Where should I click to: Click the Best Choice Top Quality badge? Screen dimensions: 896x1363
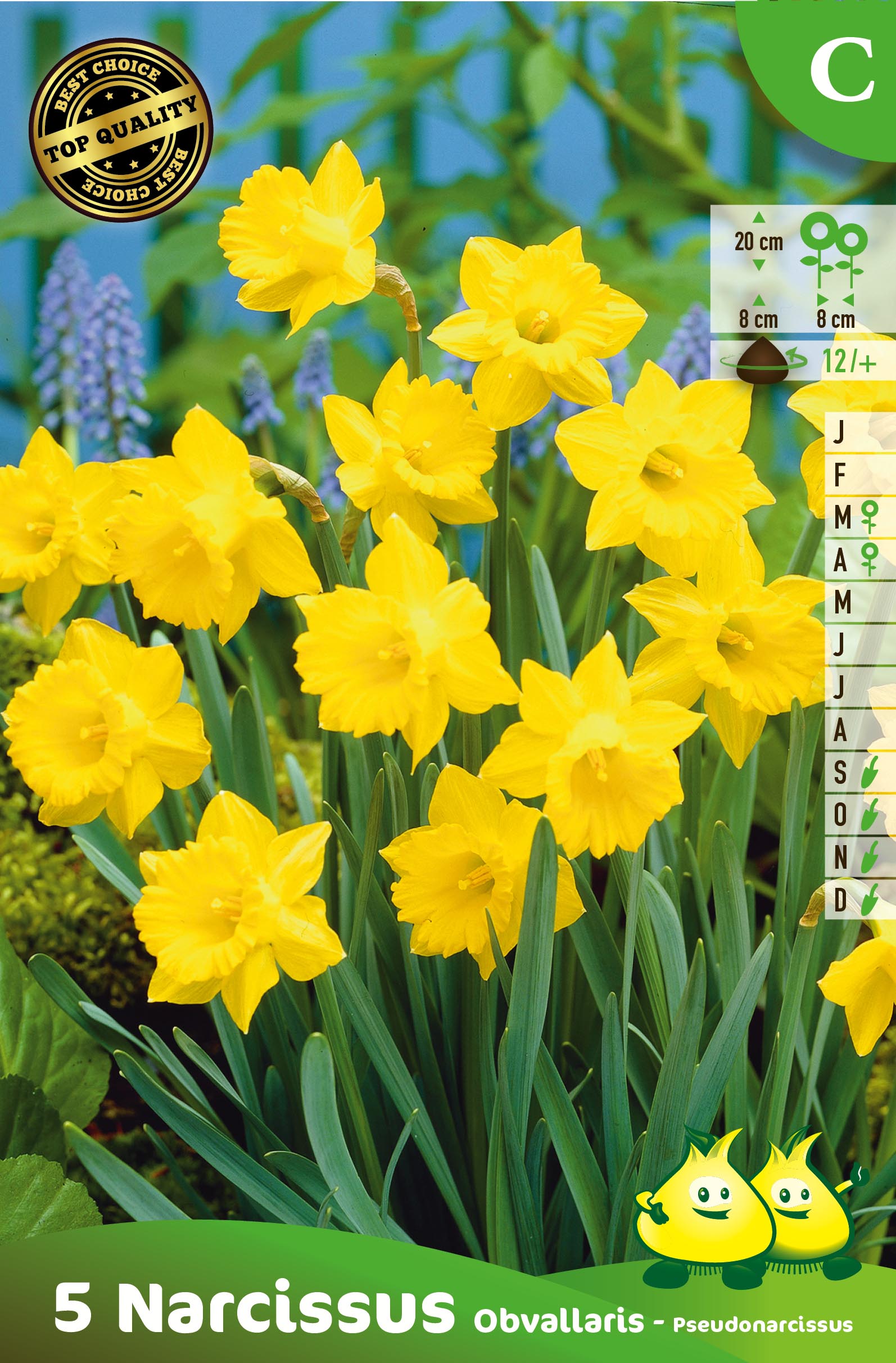pos(121,131)
